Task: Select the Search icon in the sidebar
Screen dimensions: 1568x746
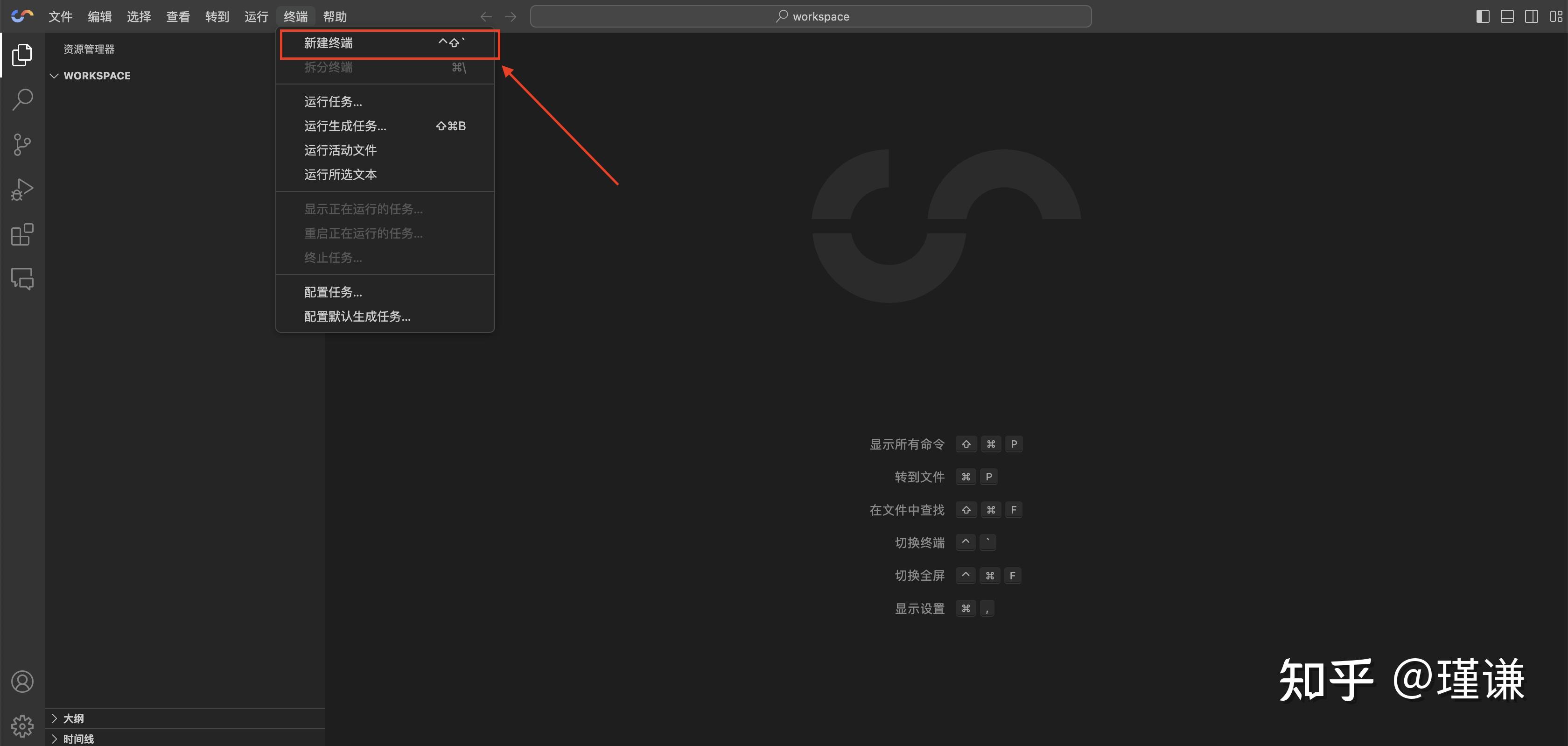Action: [x=22, y=99]
